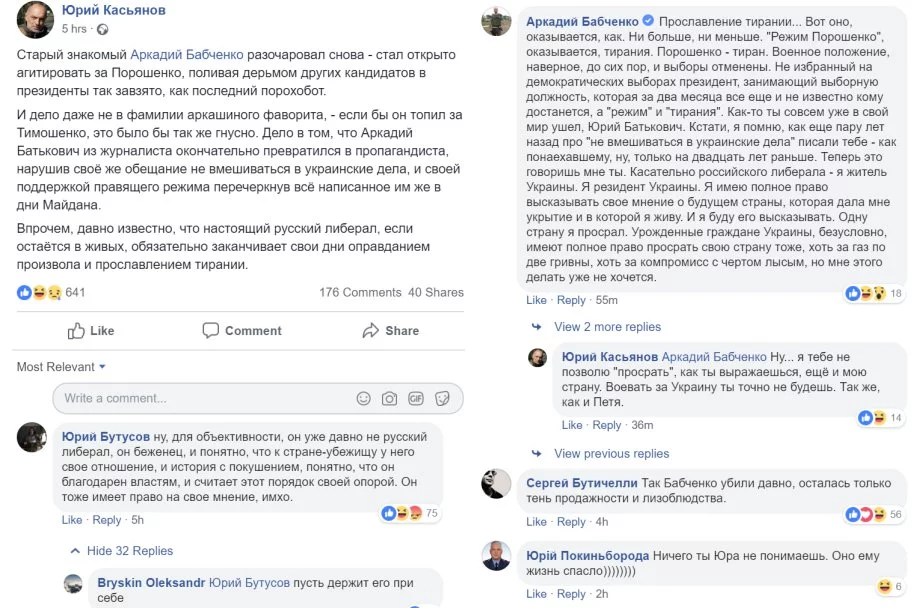Open the Most Relevant comment sorting dropdown
Viewport: 914px width, 608px height.
61,367
